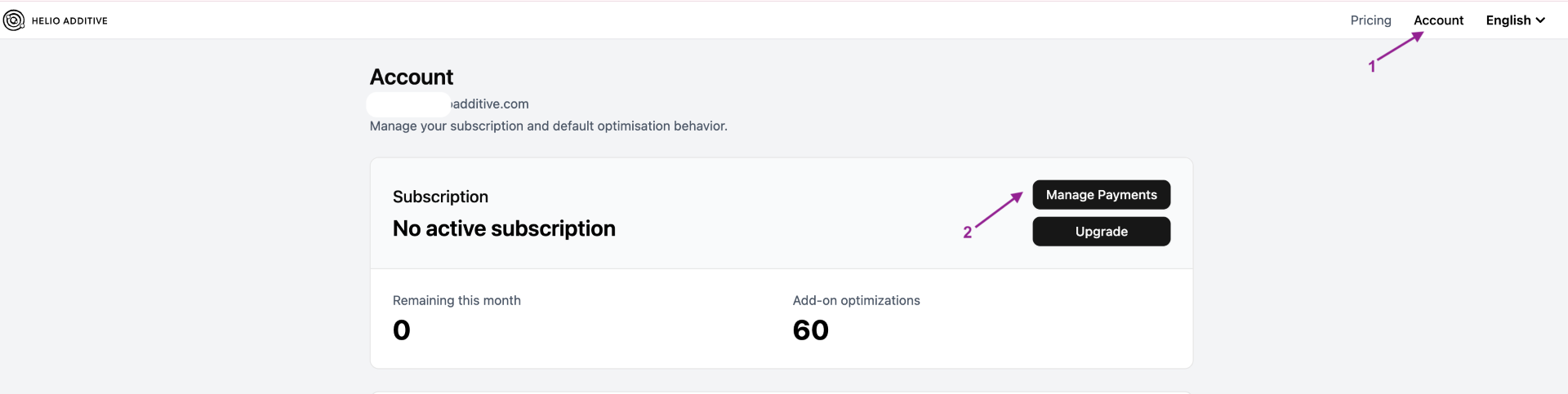Click the Helio Additive spiral logo icon
The width and height of the screenshot is (1568, 394).
point(14,20)
